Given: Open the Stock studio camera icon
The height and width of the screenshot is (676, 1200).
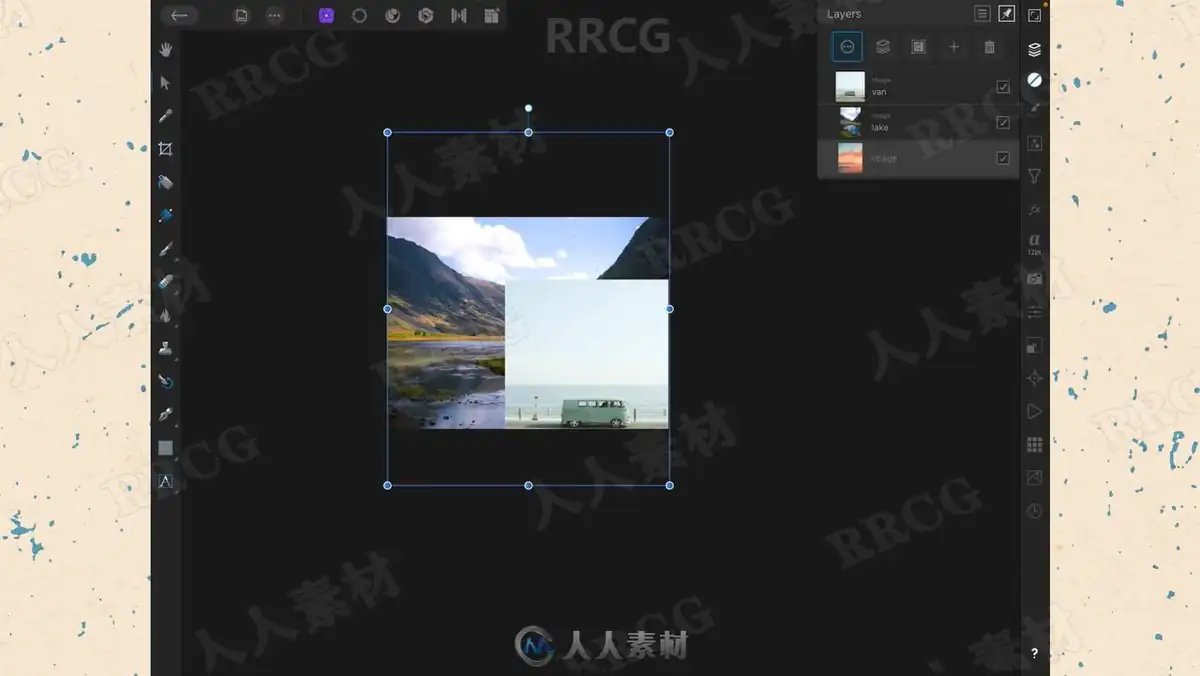Looking at the screenshot, I should (1035, 278).
